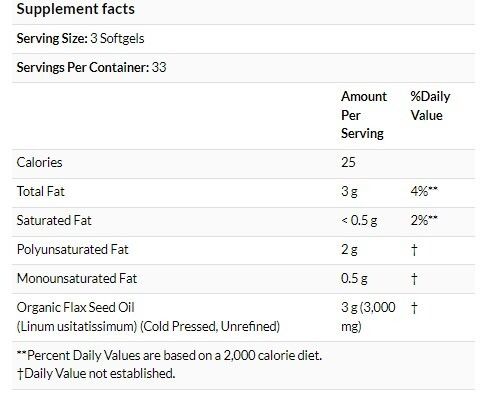Select the Servings Per Container label
This screenshot has height=398, width=495.
click(83, 67)
